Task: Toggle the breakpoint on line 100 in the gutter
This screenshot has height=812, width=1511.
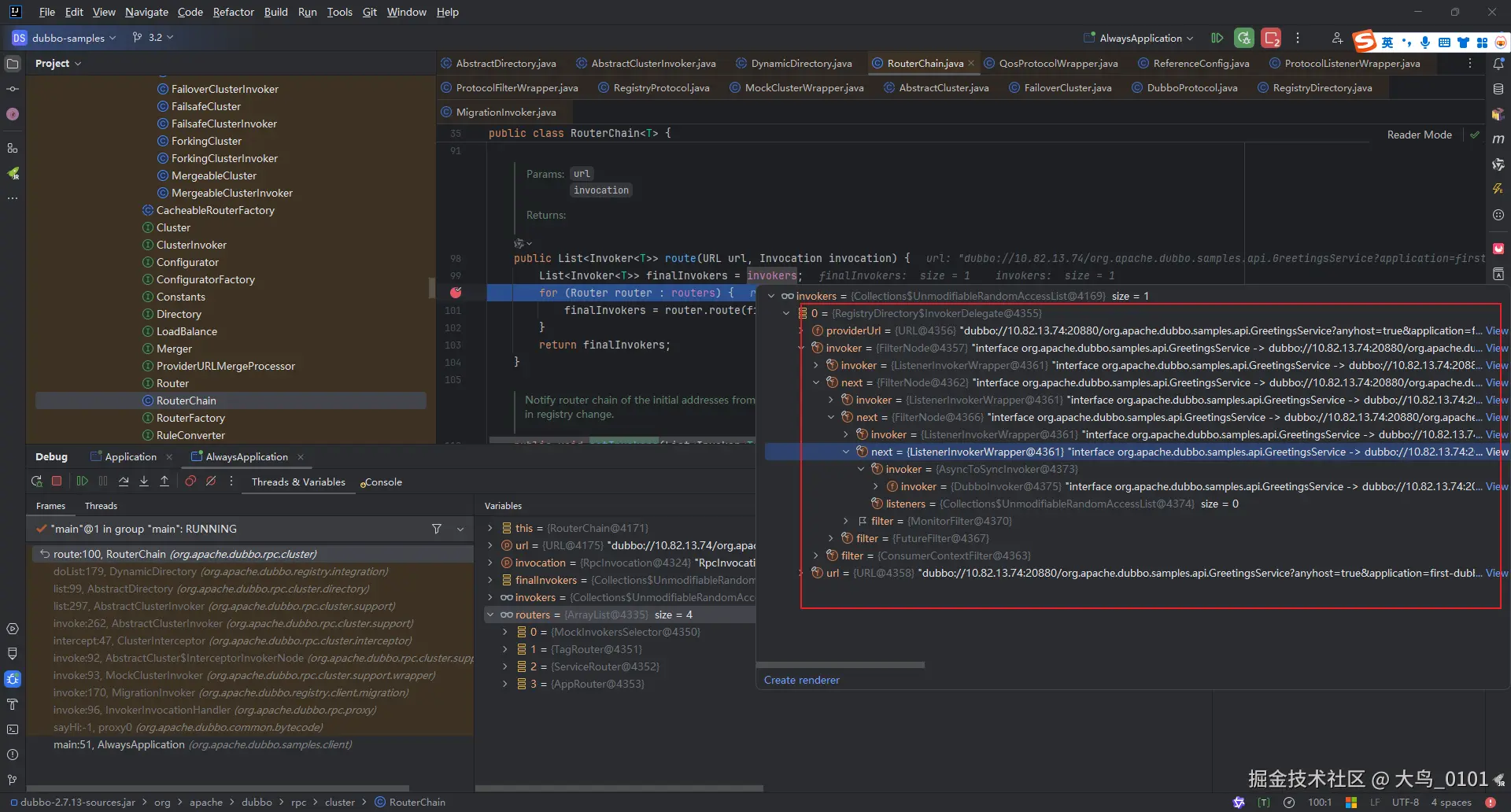Action: tap(456, 293)
